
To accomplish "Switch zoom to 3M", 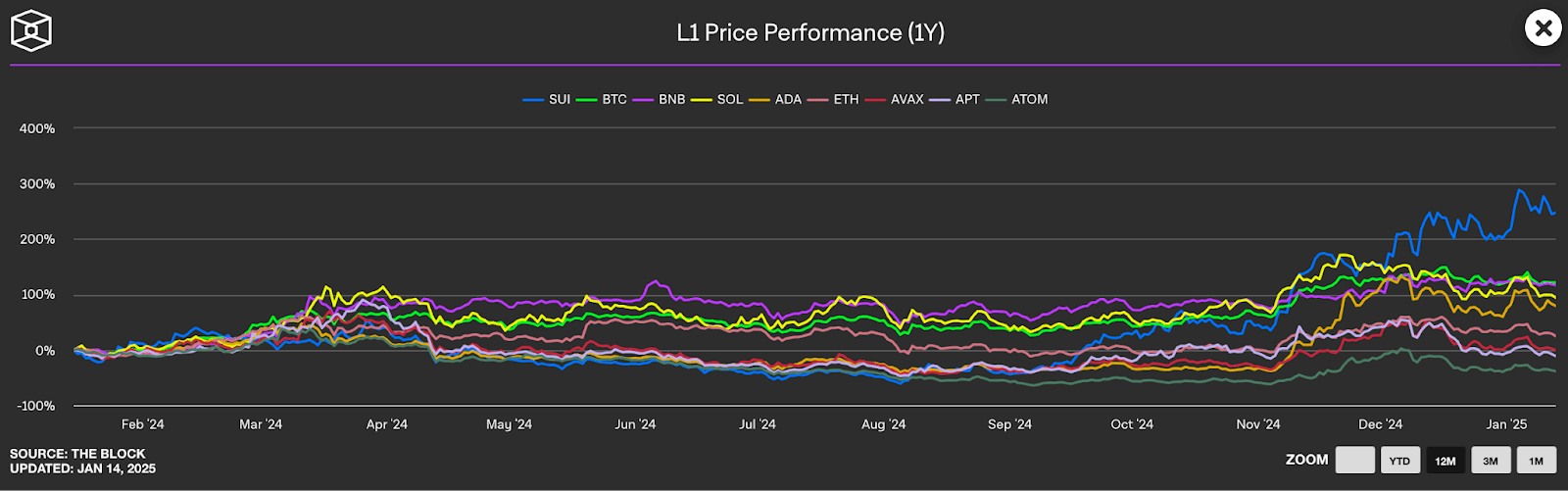I will 1491,461.
